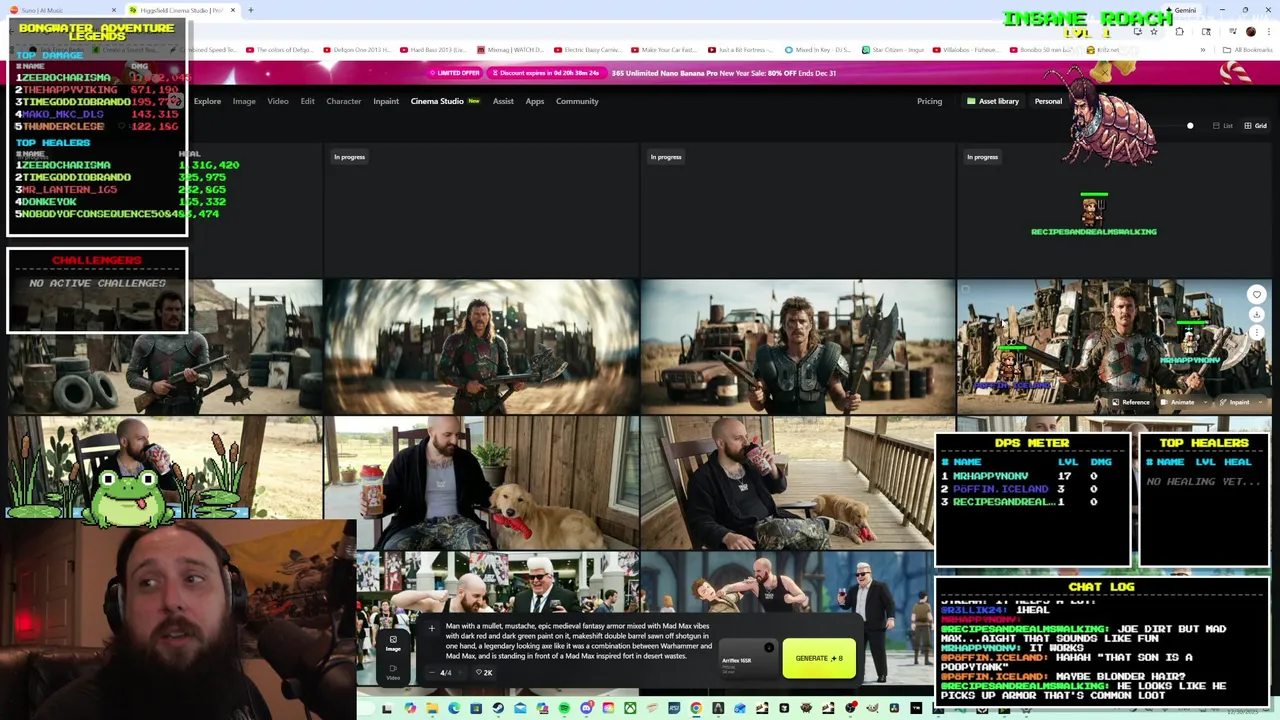Open the Image menu in the top navigation
The image size is (1280, 720).
point(244,101)
